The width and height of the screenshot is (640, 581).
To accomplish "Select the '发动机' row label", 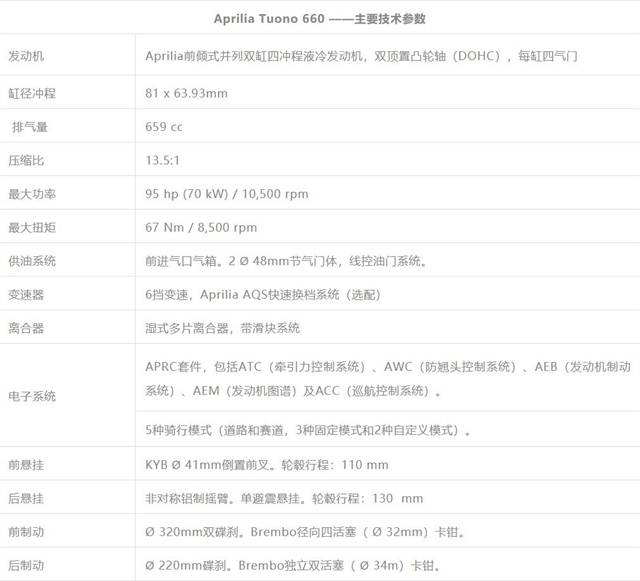I will click(x=26, y=56).
